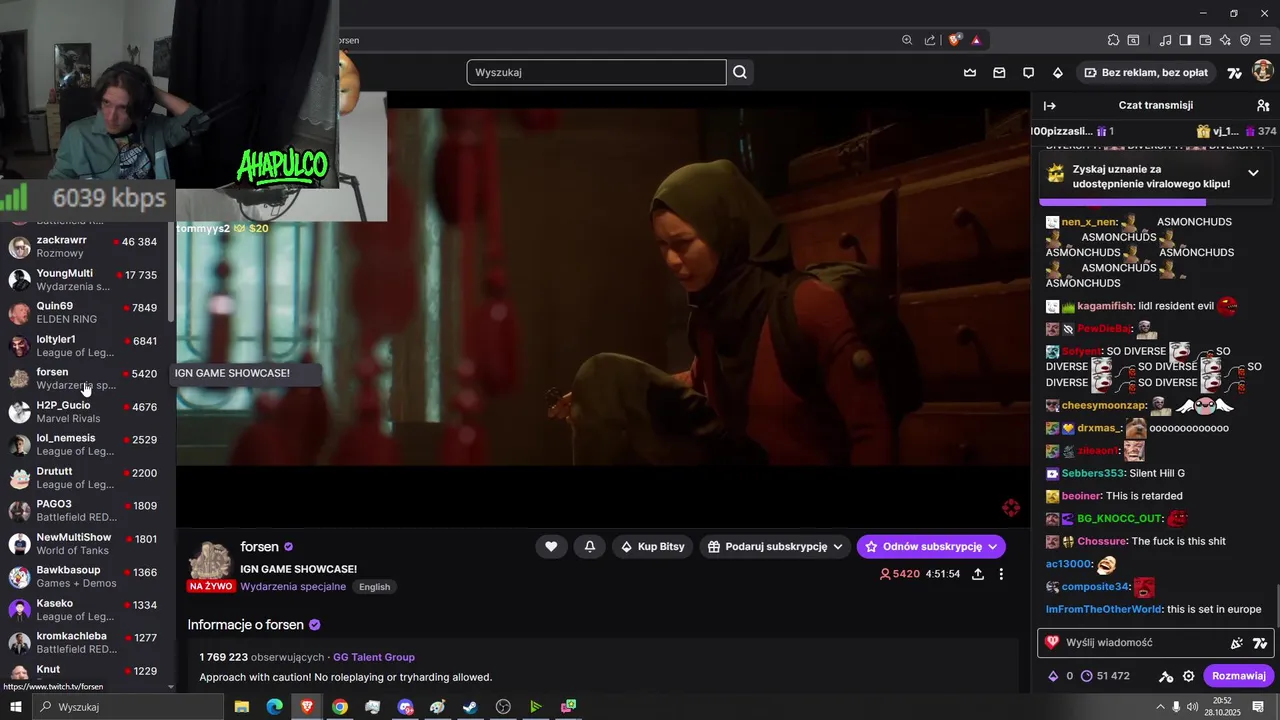
Task: Open Podaruj subskrypcję dropdown
Action: click(776, 546)
